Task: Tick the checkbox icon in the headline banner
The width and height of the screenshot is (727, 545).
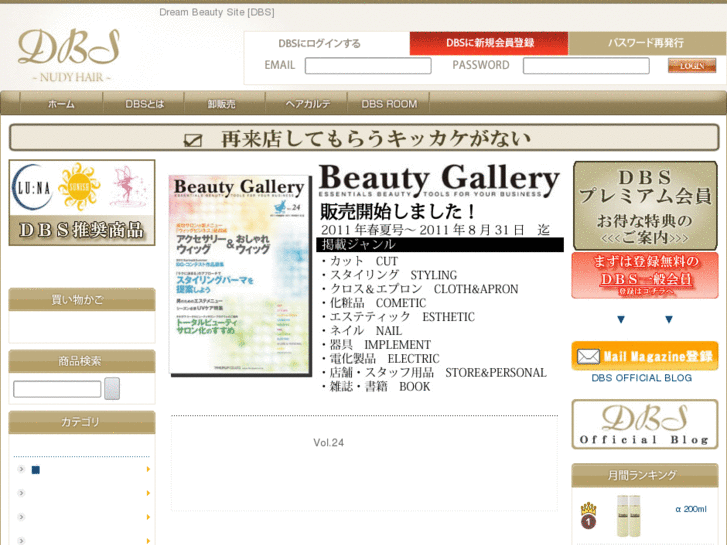Action: click(193, 140)
